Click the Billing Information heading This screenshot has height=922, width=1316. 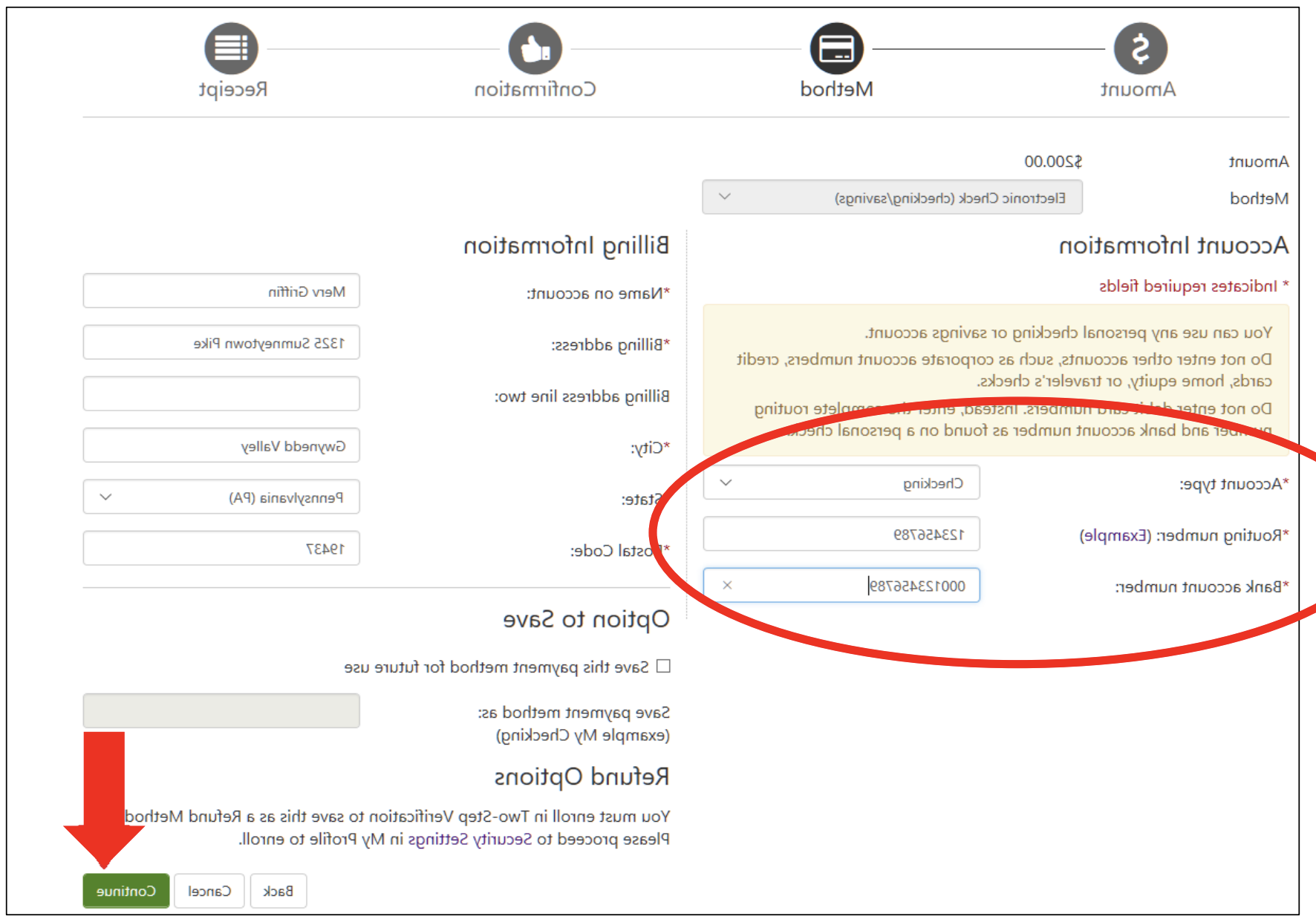(x=567, y=246)
